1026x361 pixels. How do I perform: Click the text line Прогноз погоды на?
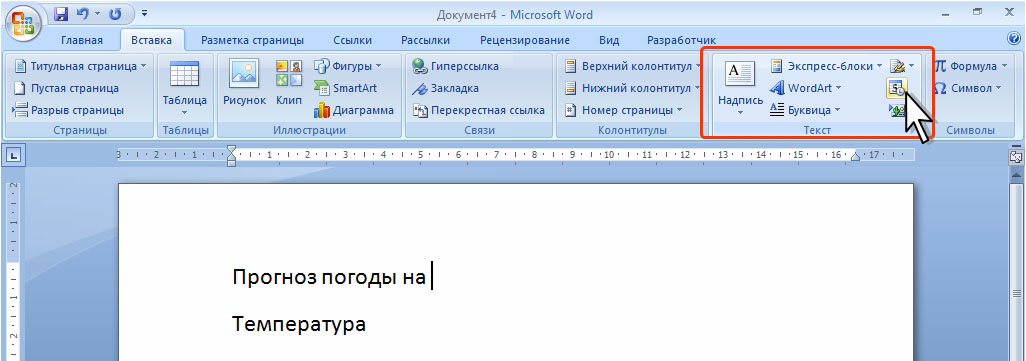click(329, 277)
